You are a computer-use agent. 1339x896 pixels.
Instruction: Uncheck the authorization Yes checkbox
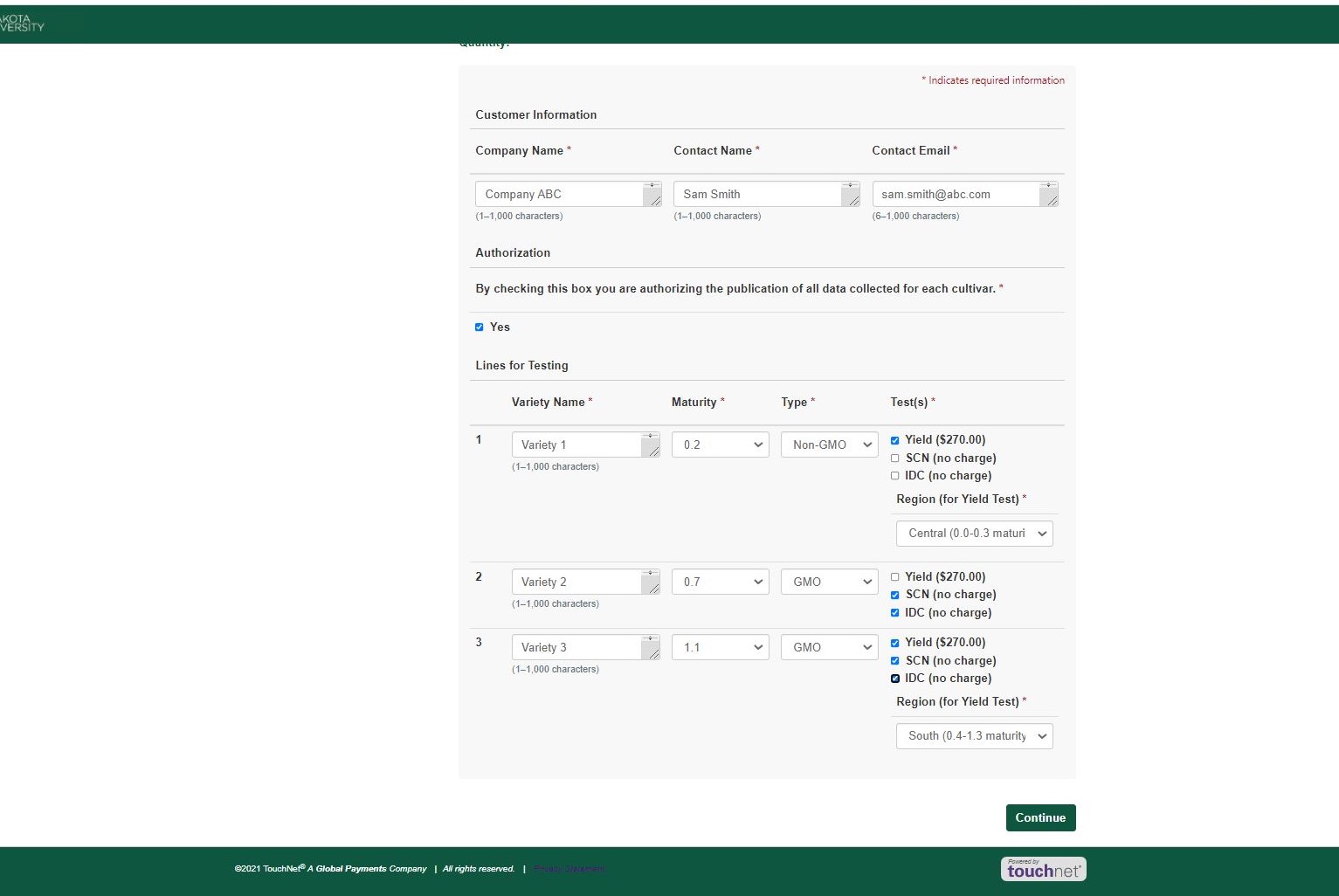tap(479, 327)
